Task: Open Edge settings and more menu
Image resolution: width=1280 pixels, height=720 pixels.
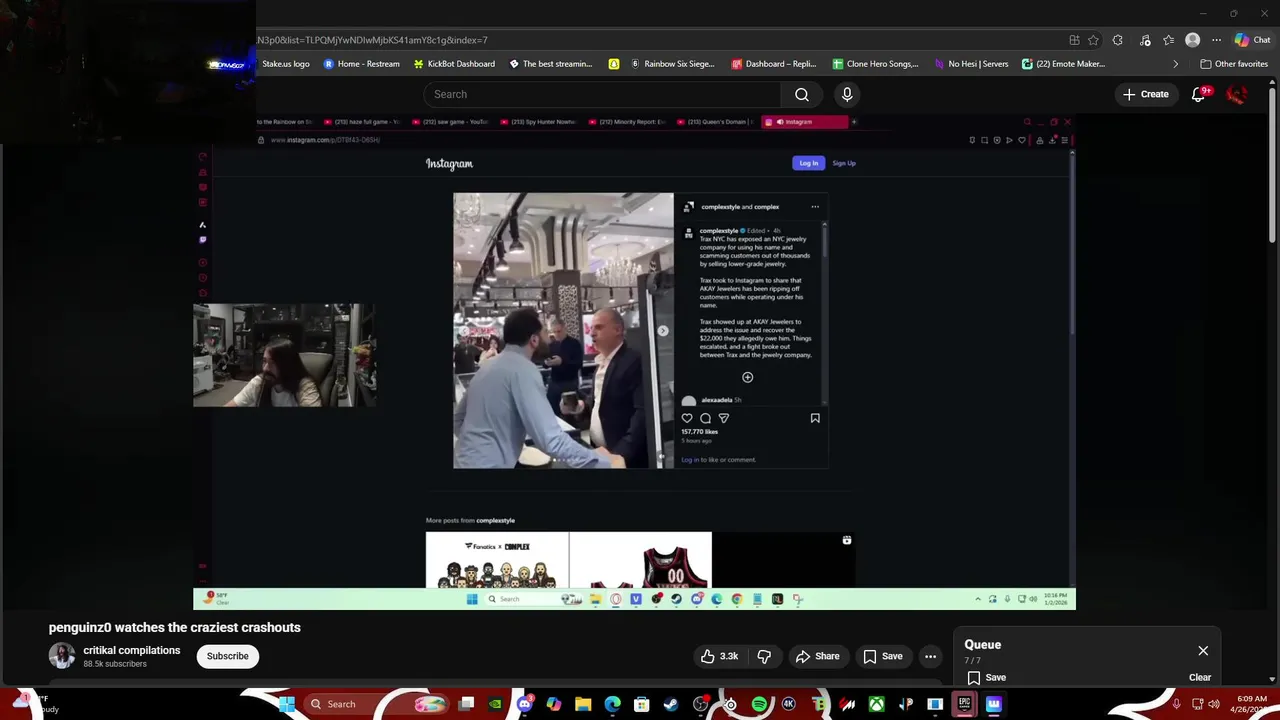Action: [x=1216, y=40]
